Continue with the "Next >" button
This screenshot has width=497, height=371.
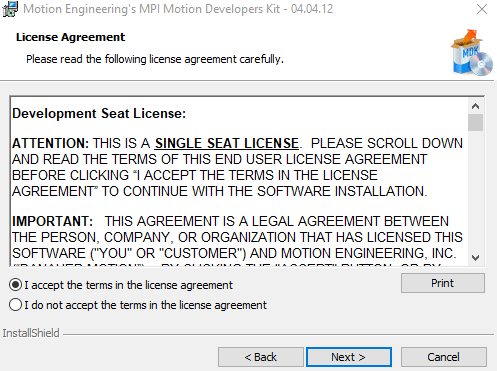[349, 357]
